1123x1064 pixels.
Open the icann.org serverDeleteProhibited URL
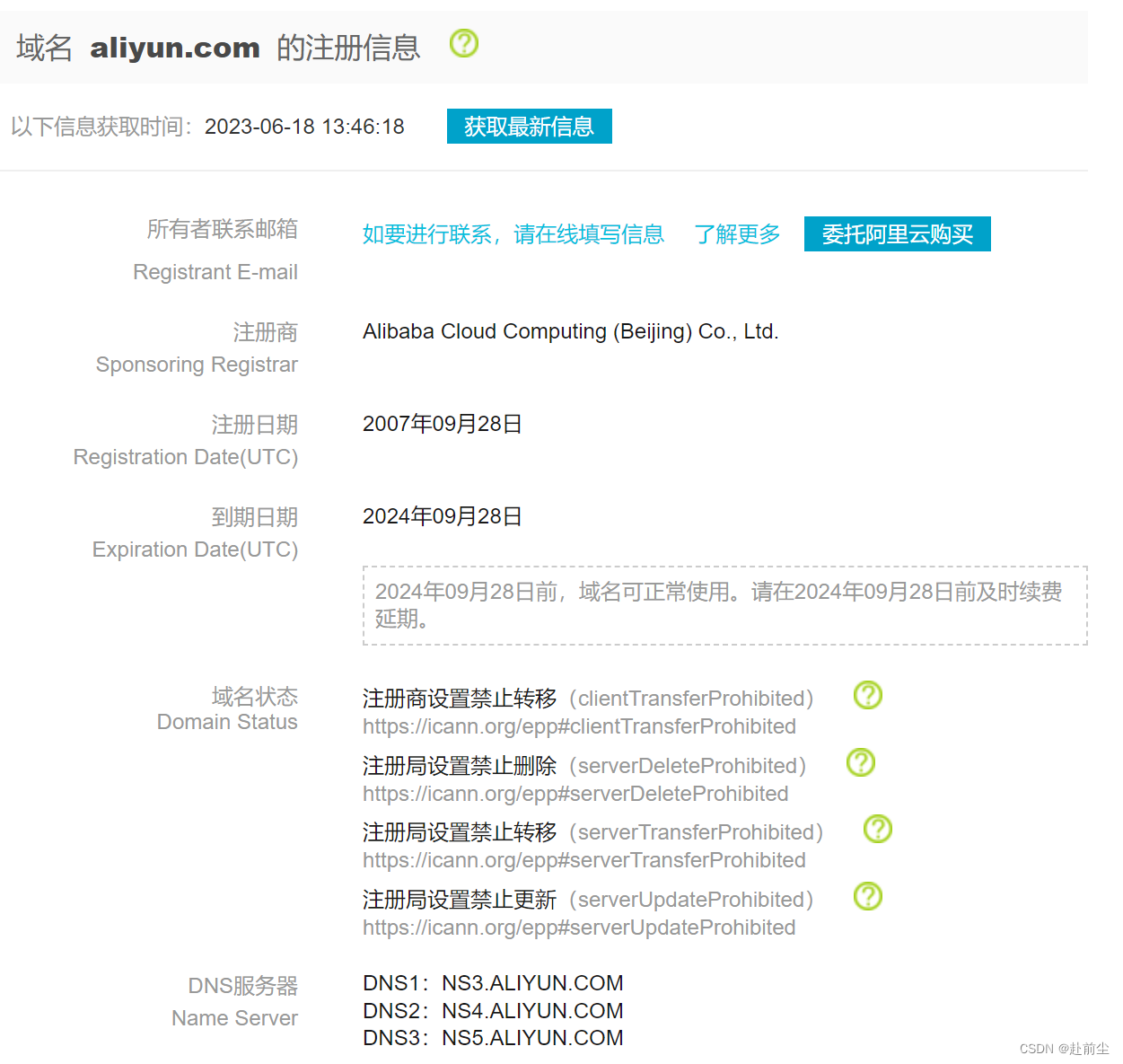click(575, 794)
